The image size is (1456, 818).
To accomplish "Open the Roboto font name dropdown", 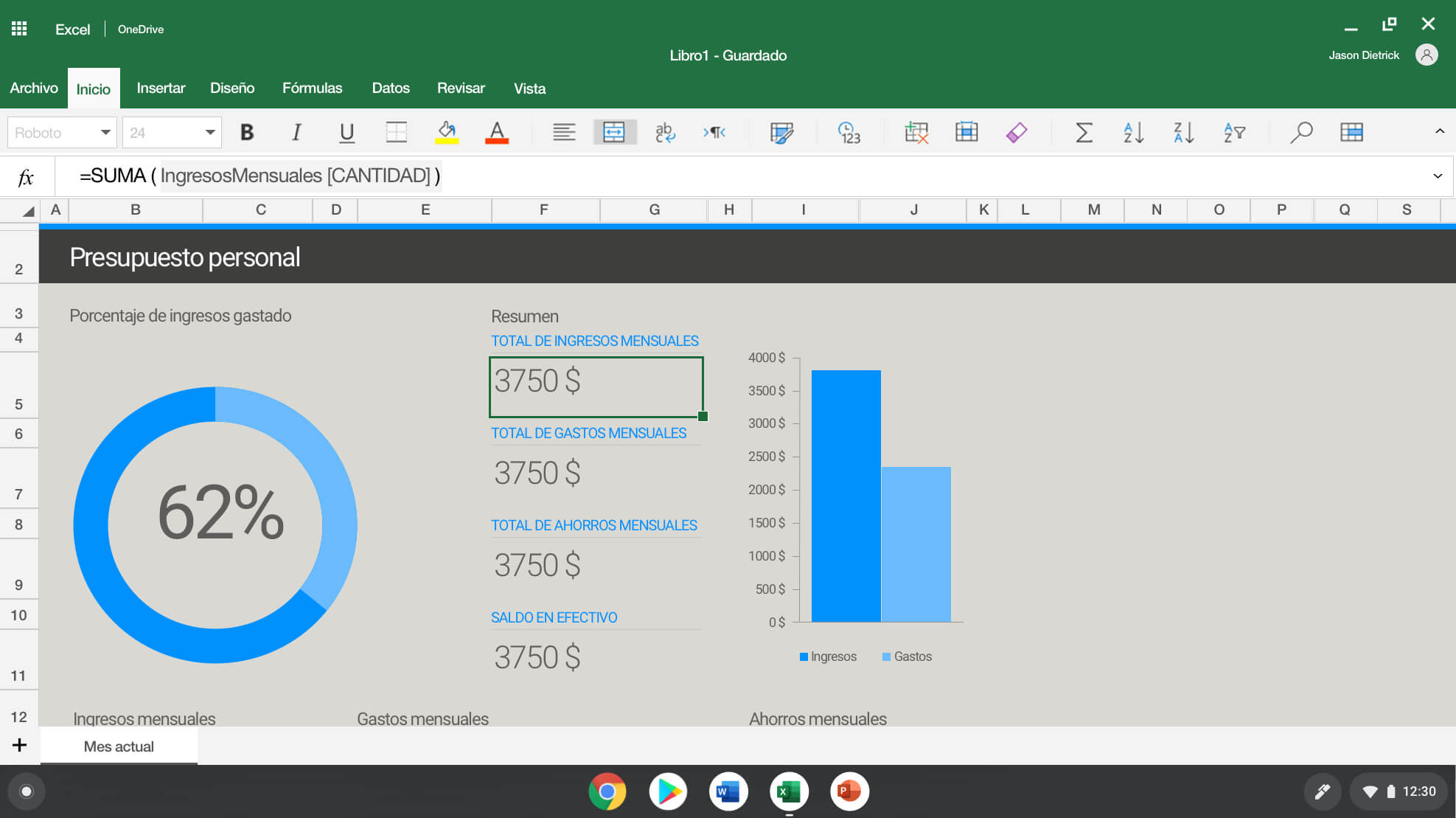I will pos(62,133).
